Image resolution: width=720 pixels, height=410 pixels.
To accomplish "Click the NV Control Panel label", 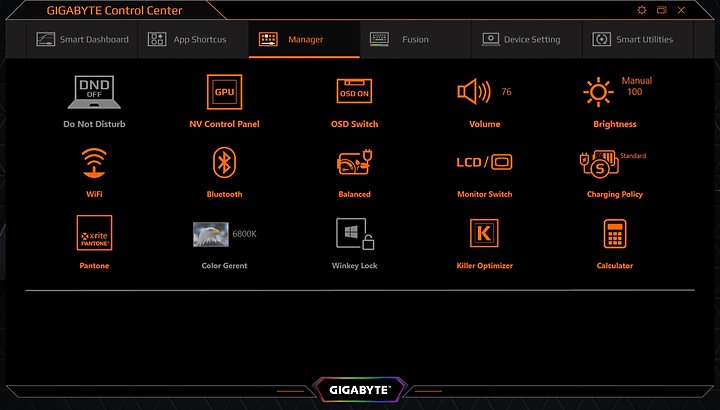I will coord(224,124).
